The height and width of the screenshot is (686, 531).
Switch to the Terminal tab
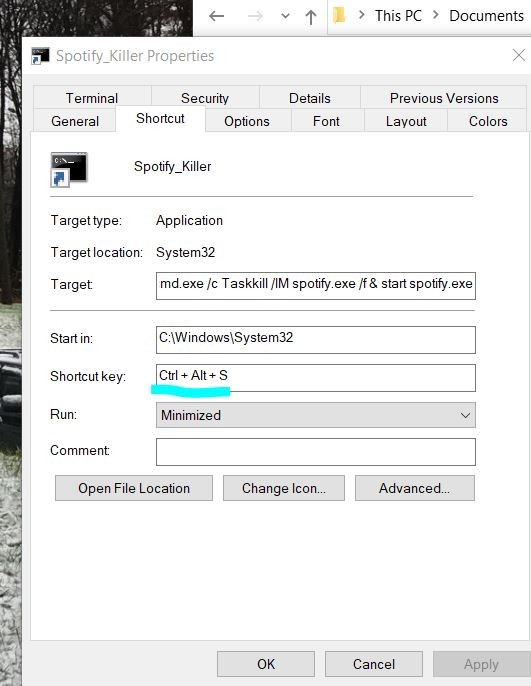point(92,98)
